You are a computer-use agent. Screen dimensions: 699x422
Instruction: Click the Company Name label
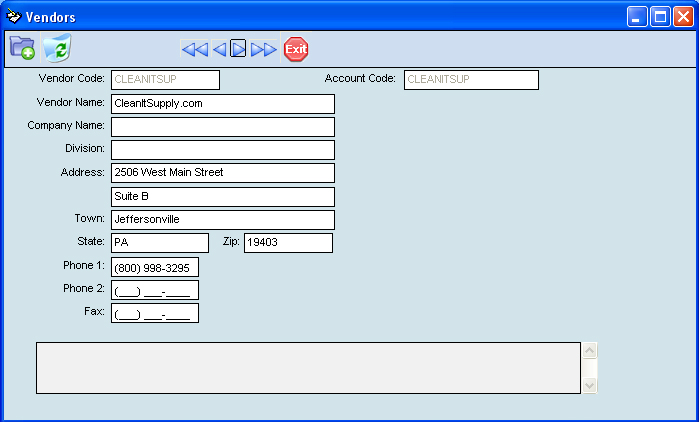coord(66,126)
